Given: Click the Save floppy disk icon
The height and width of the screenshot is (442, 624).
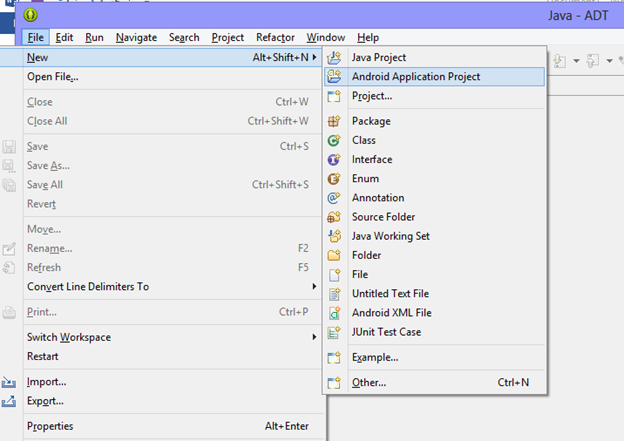Looking at the screenshot, I should 9,146.
